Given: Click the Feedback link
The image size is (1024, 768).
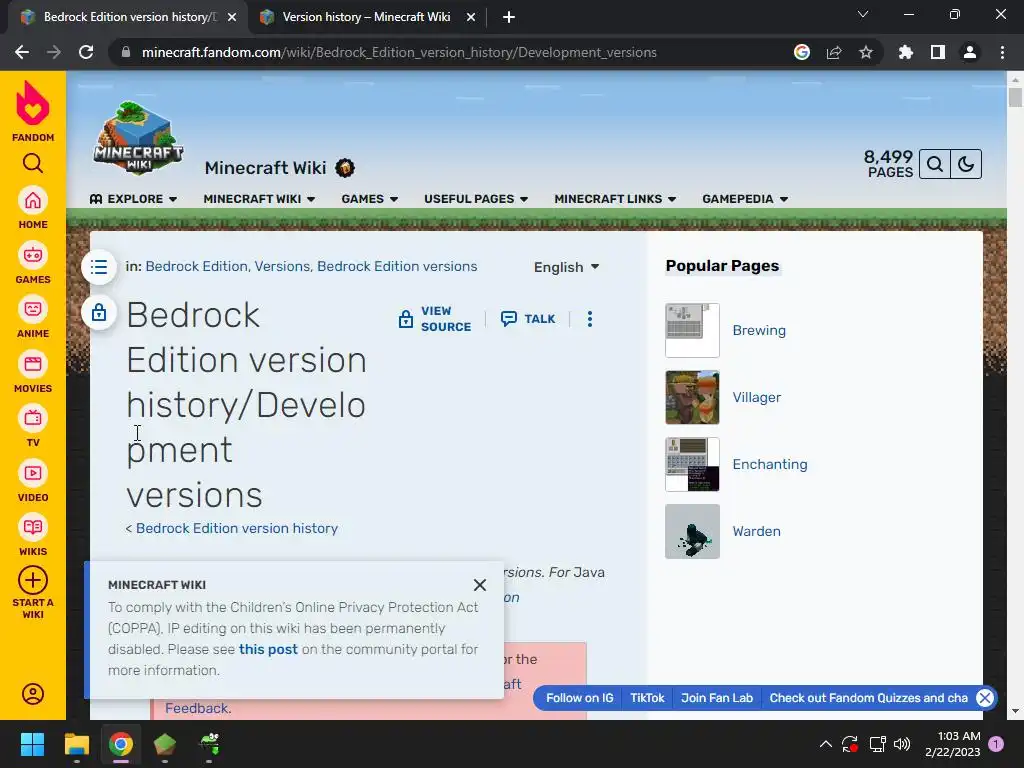Looking at the screenshot, I should coord(197,708).
